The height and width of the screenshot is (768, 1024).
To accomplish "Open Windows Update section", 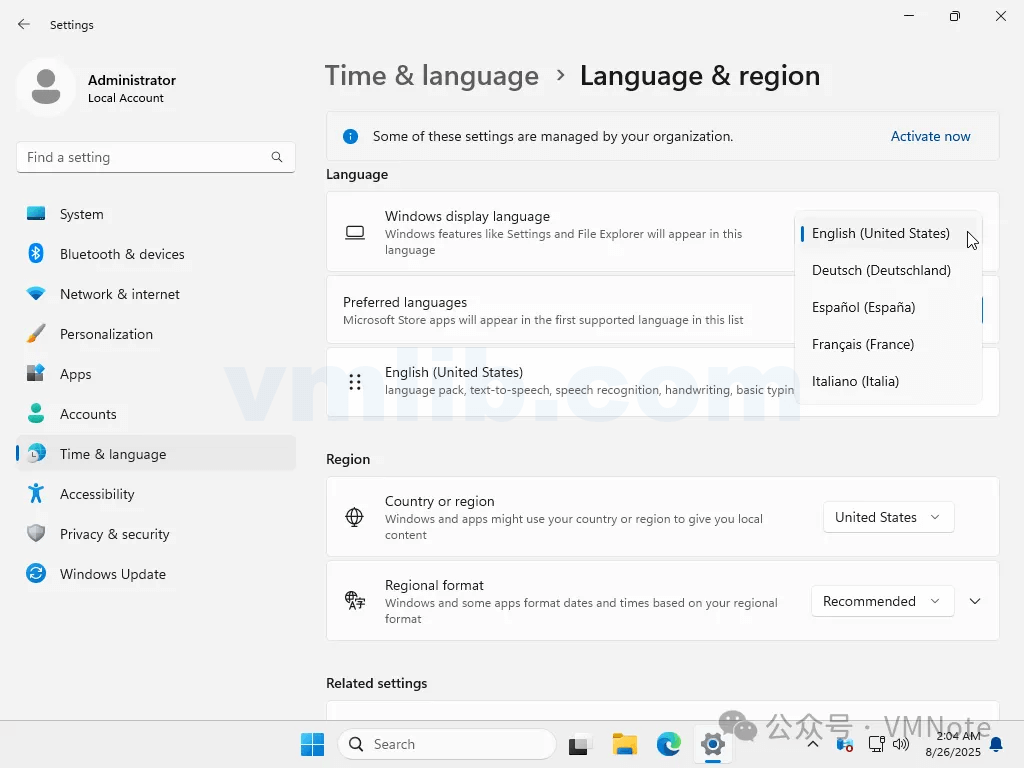I will coord(112,574).
